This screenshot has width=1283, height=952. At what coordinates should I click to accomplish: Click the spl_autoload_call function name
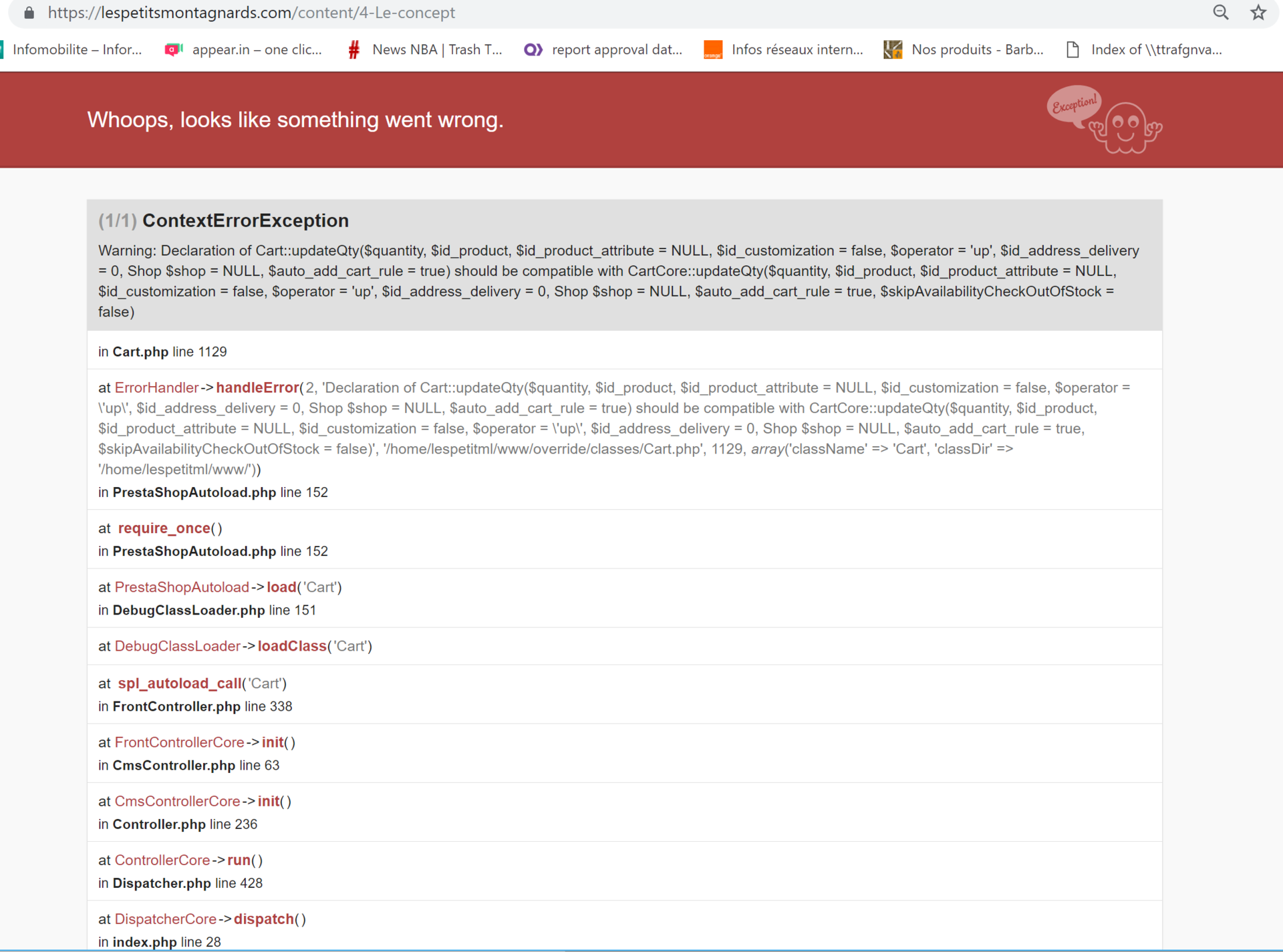click(x=179, y=683)
